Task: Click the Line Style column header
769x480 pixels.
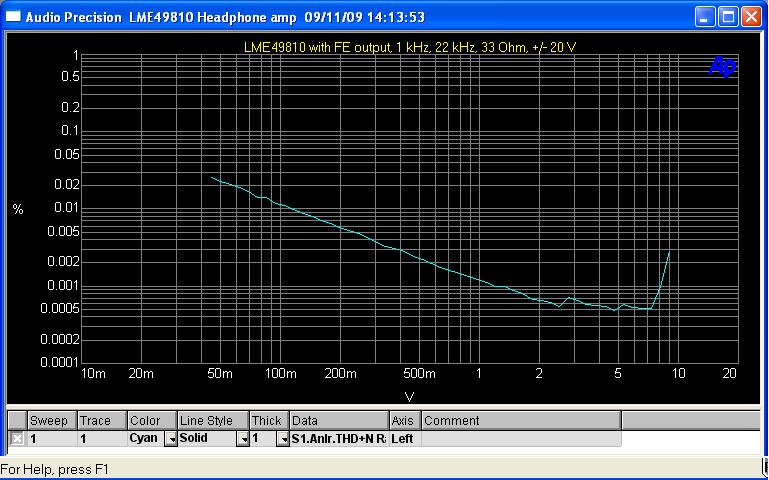Action: [214, 421]
